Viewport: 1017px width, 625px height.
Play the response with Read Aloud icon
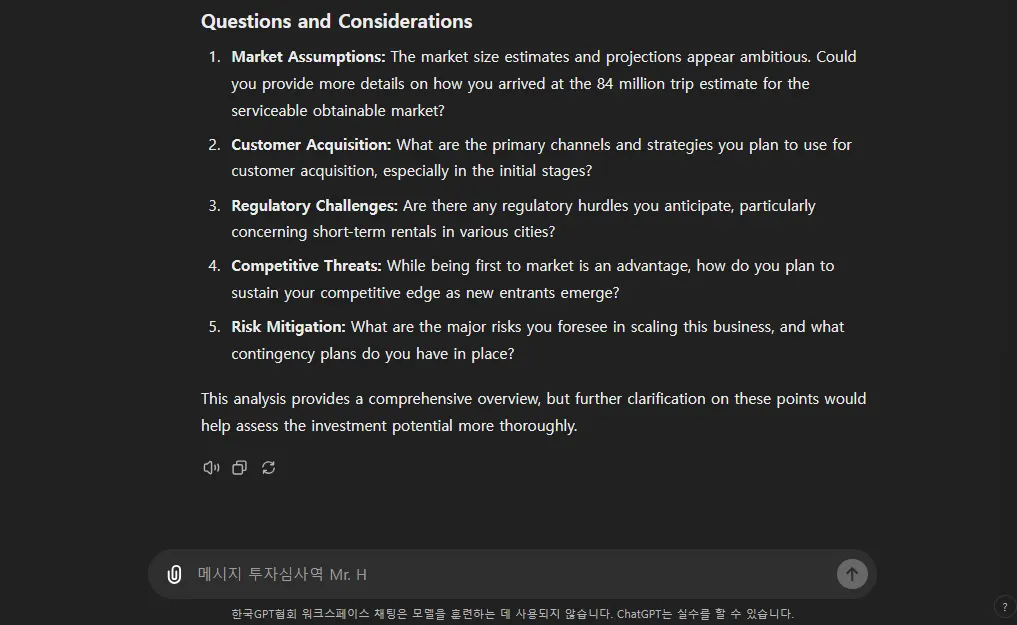211,468
